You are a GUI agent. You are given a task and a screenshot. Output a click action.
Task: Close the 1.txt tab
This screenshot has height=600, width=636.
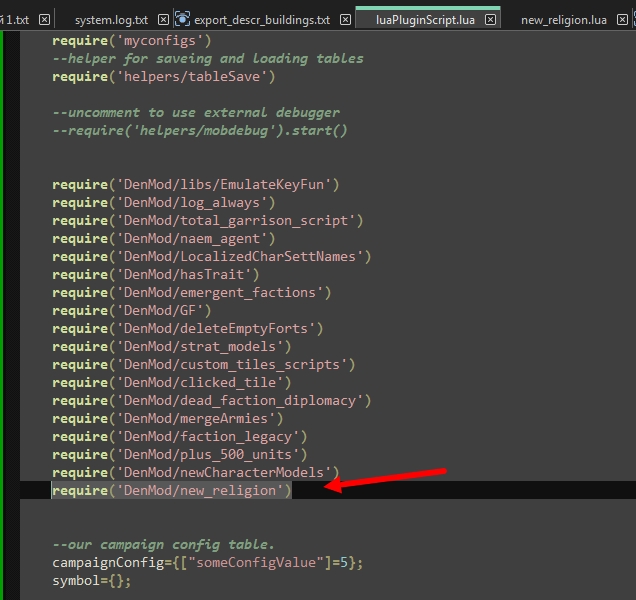(45, 19)
